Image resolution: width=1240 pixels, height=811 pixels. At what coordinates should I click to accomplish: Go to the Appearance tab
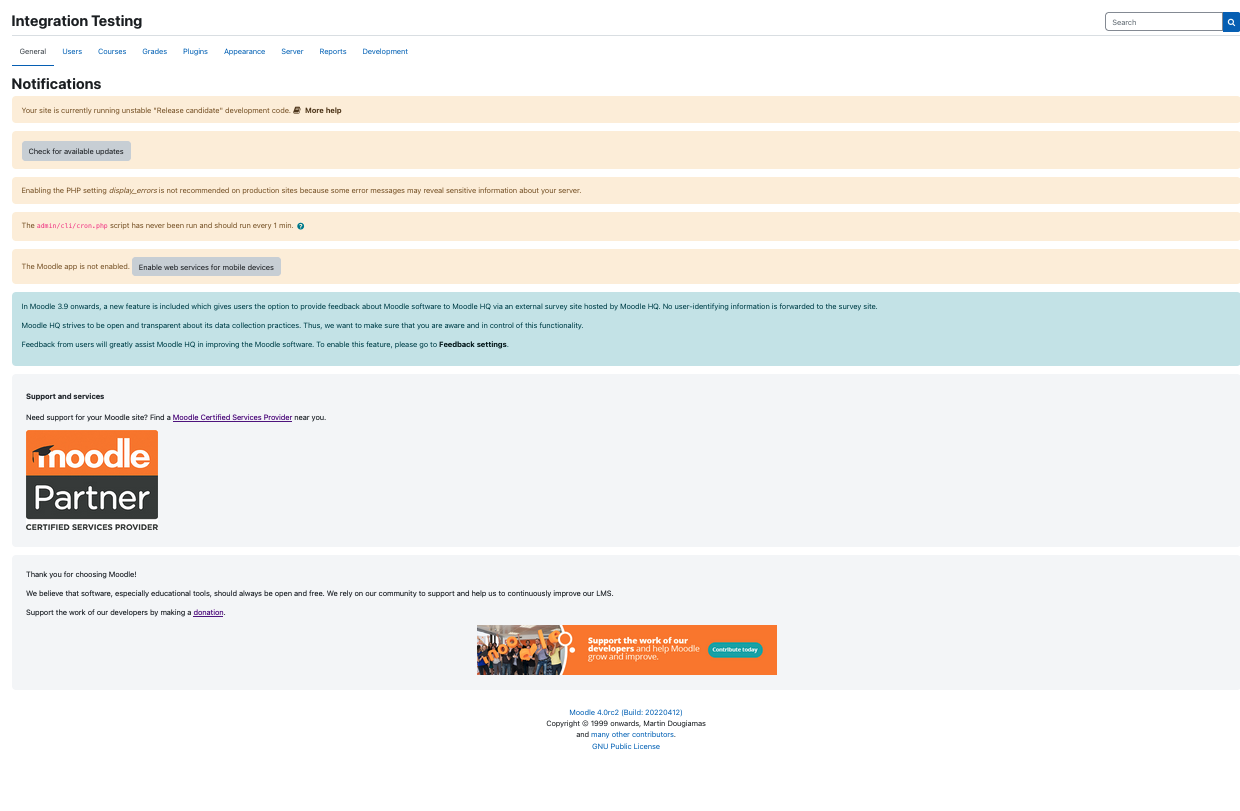[x=245, y=51]
